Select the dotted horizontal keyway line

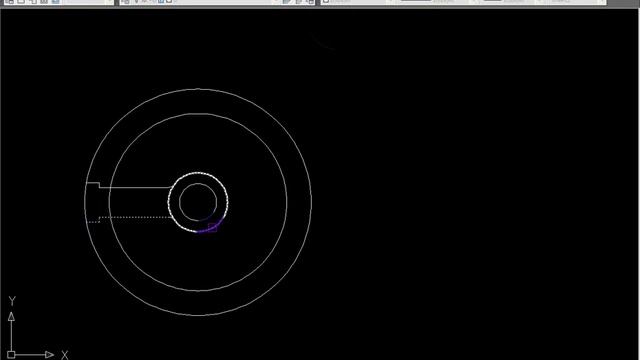pos(135,218)
